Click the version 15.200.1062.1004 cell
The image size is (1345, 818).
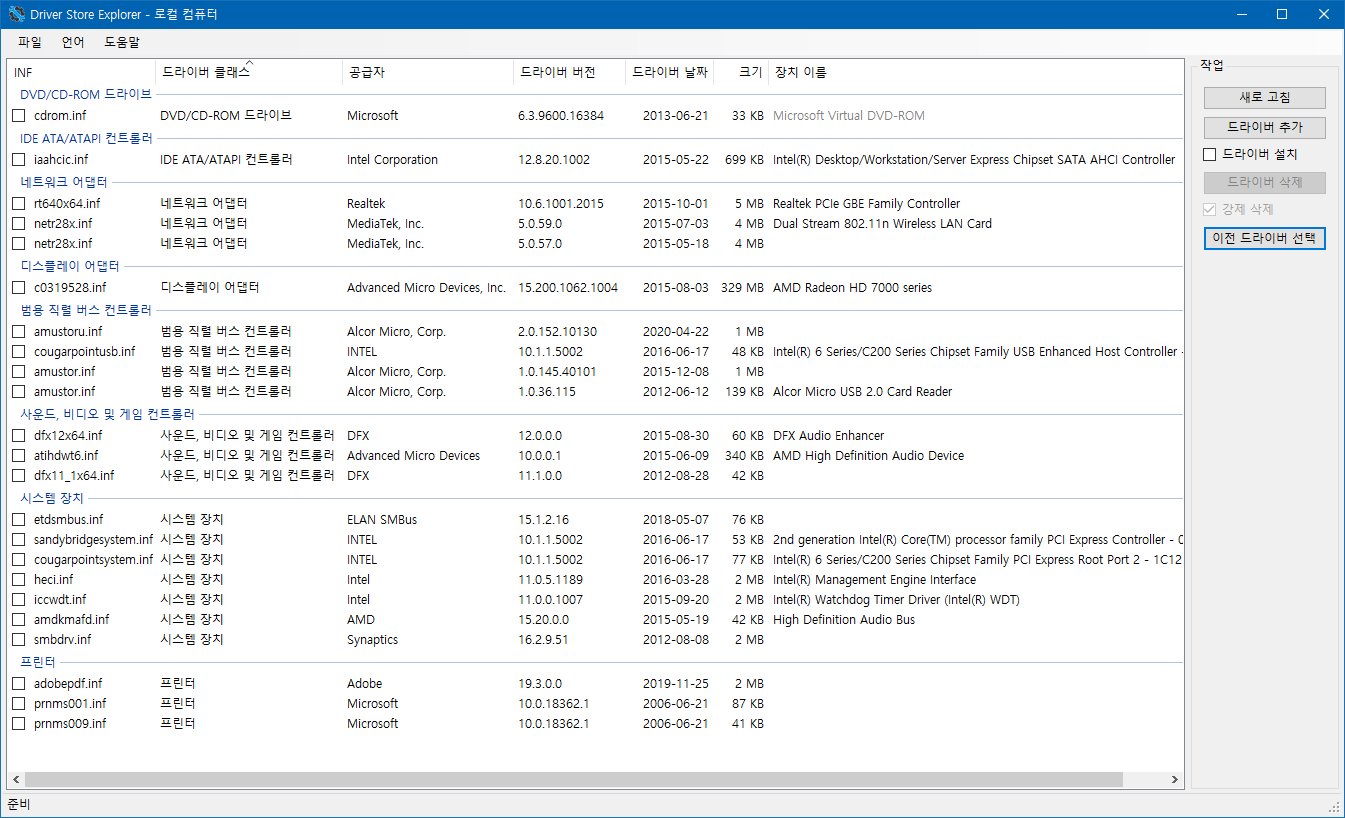568,288
